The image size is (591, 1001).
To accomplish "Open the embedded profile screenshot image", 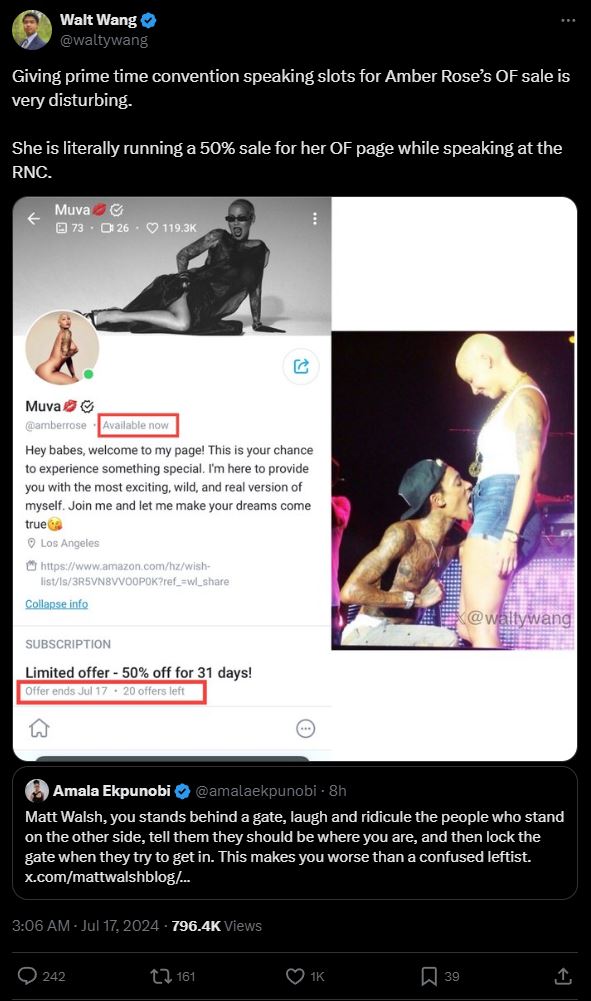I will [x=172, y=478].
